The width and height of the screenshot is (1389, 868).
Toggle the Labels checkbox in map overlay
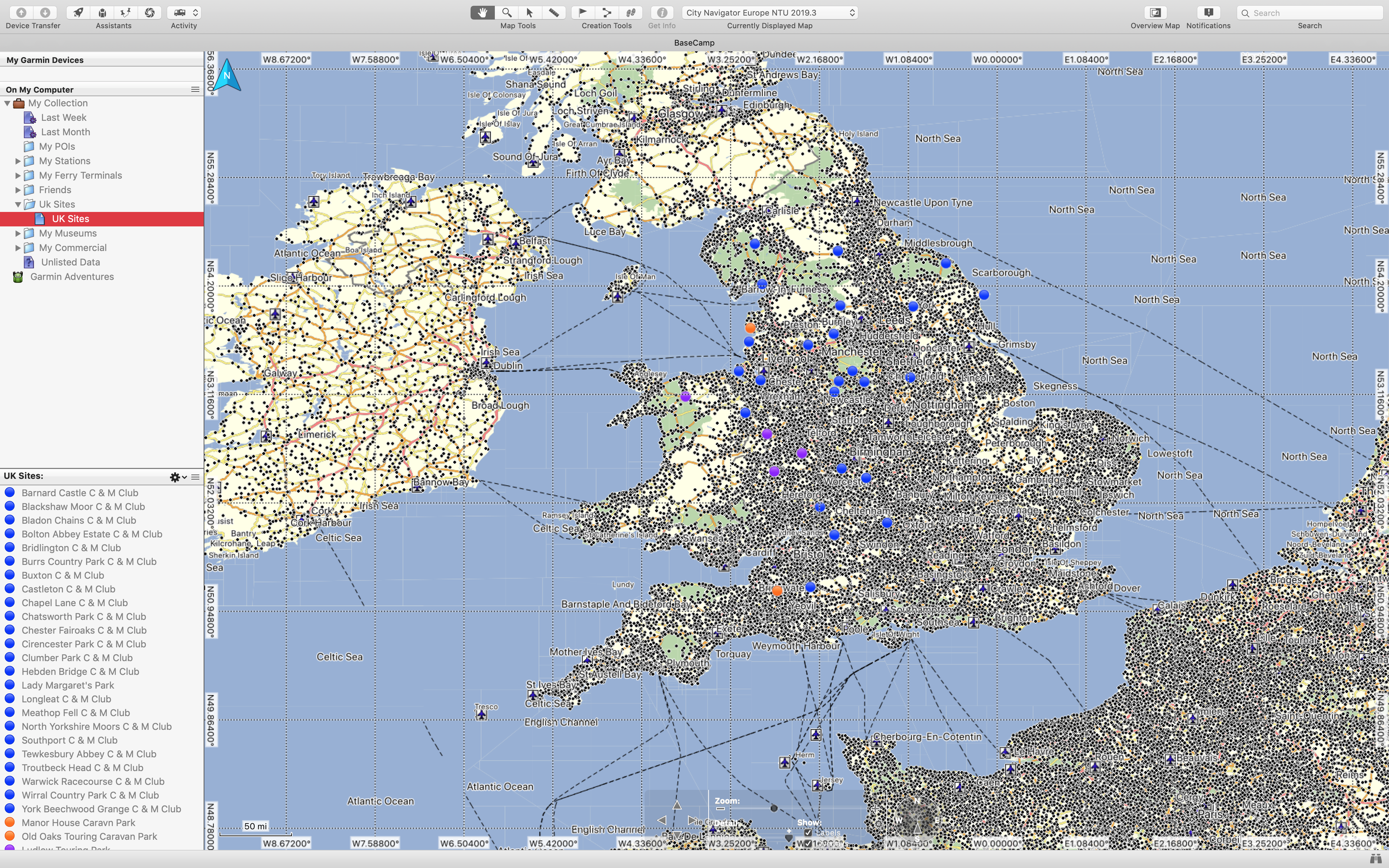[x=808, y=833]
